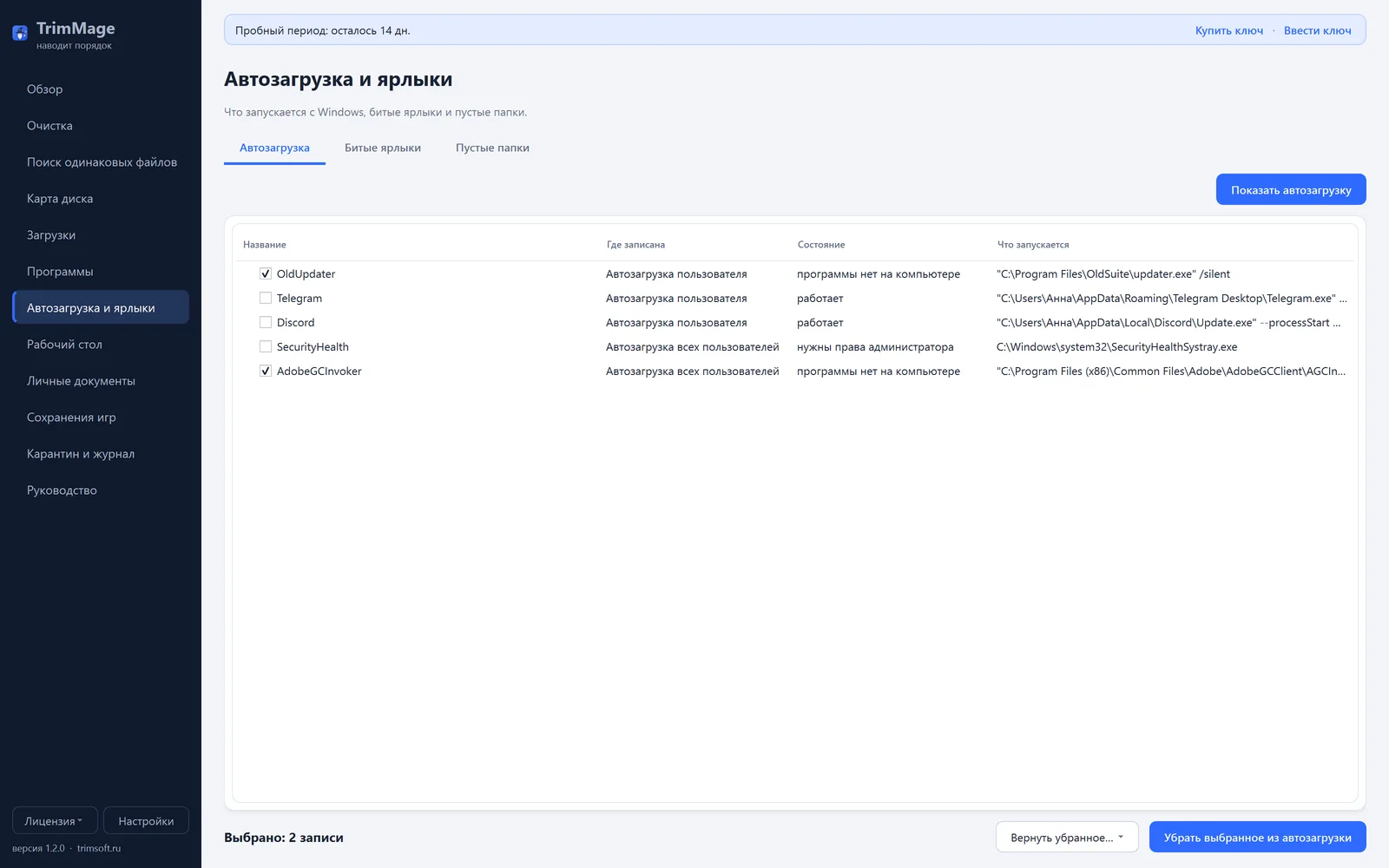The height and width of the screenshot is (868, 1389).
Task: Open the Пустые папки tab
Action: click(492, 148)
